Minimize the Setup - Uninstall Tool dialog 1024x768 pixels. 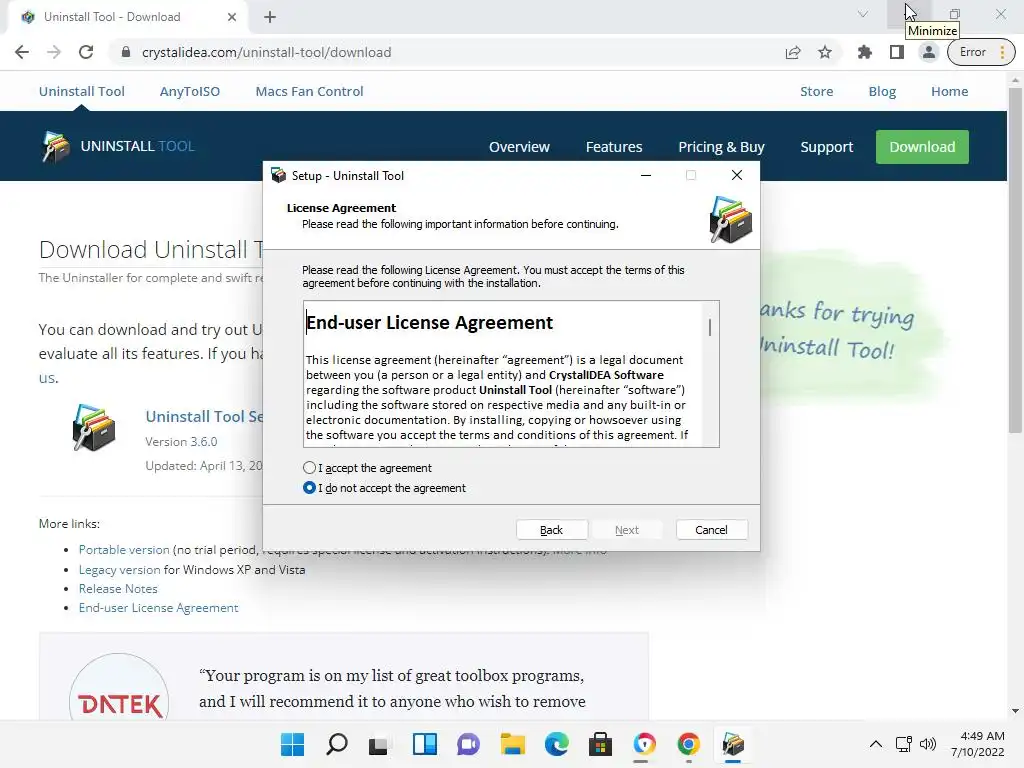click(x=646, y=175)
